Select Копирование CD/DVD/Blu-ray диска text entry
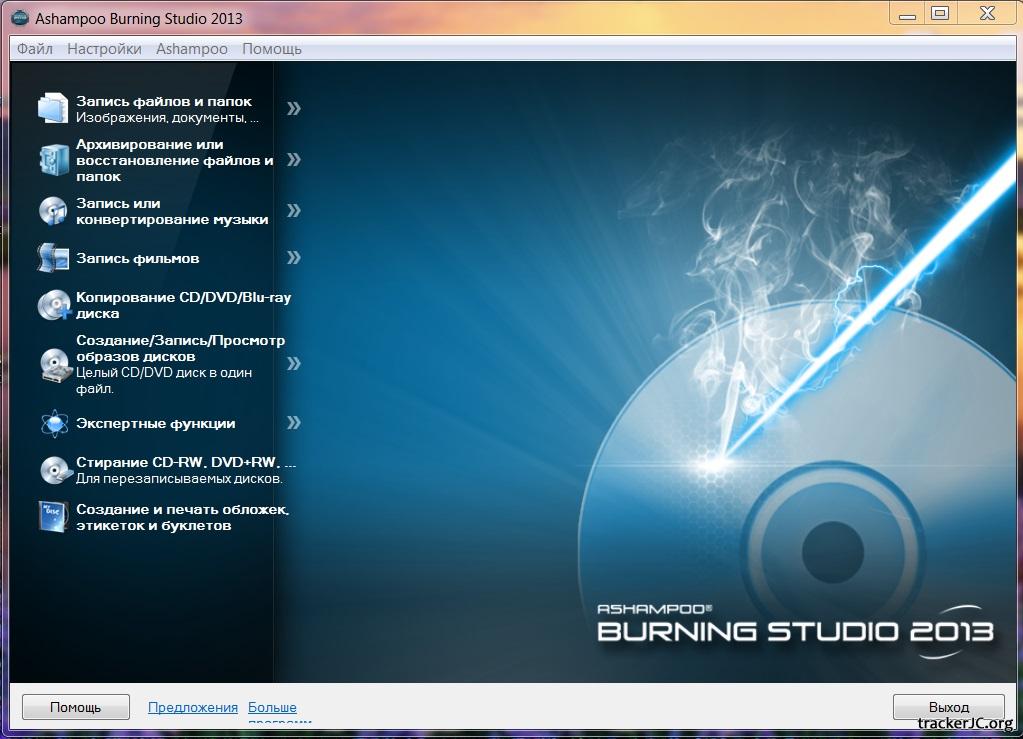The image size is (1023, 739). pyautogui.click(x=183, y=305)
